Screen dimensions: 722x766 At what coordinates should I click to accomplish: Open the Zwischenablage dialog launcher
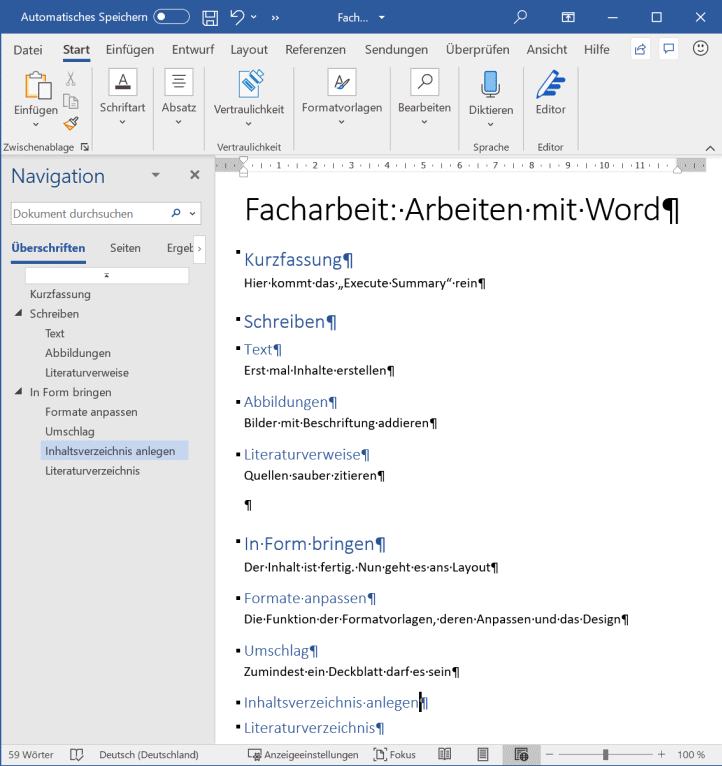click(x=85, y=147)
